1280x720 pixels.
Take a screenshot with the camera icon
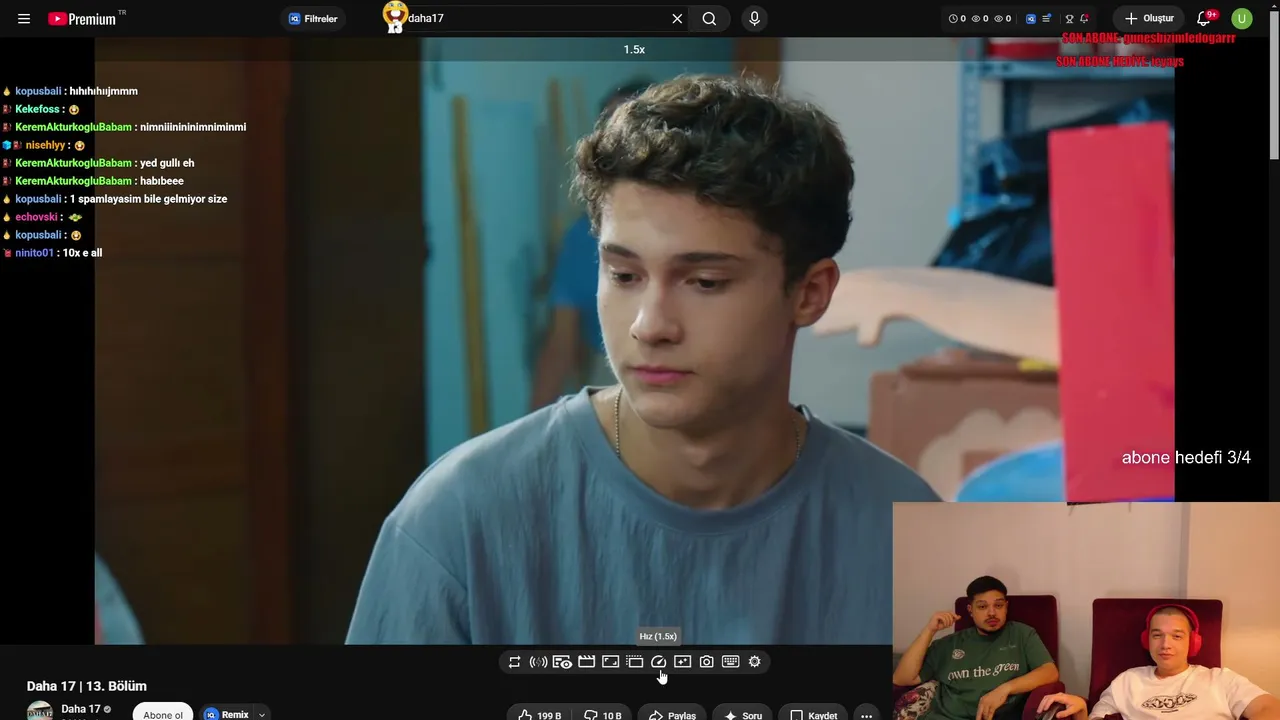click(x=706, y=662)
